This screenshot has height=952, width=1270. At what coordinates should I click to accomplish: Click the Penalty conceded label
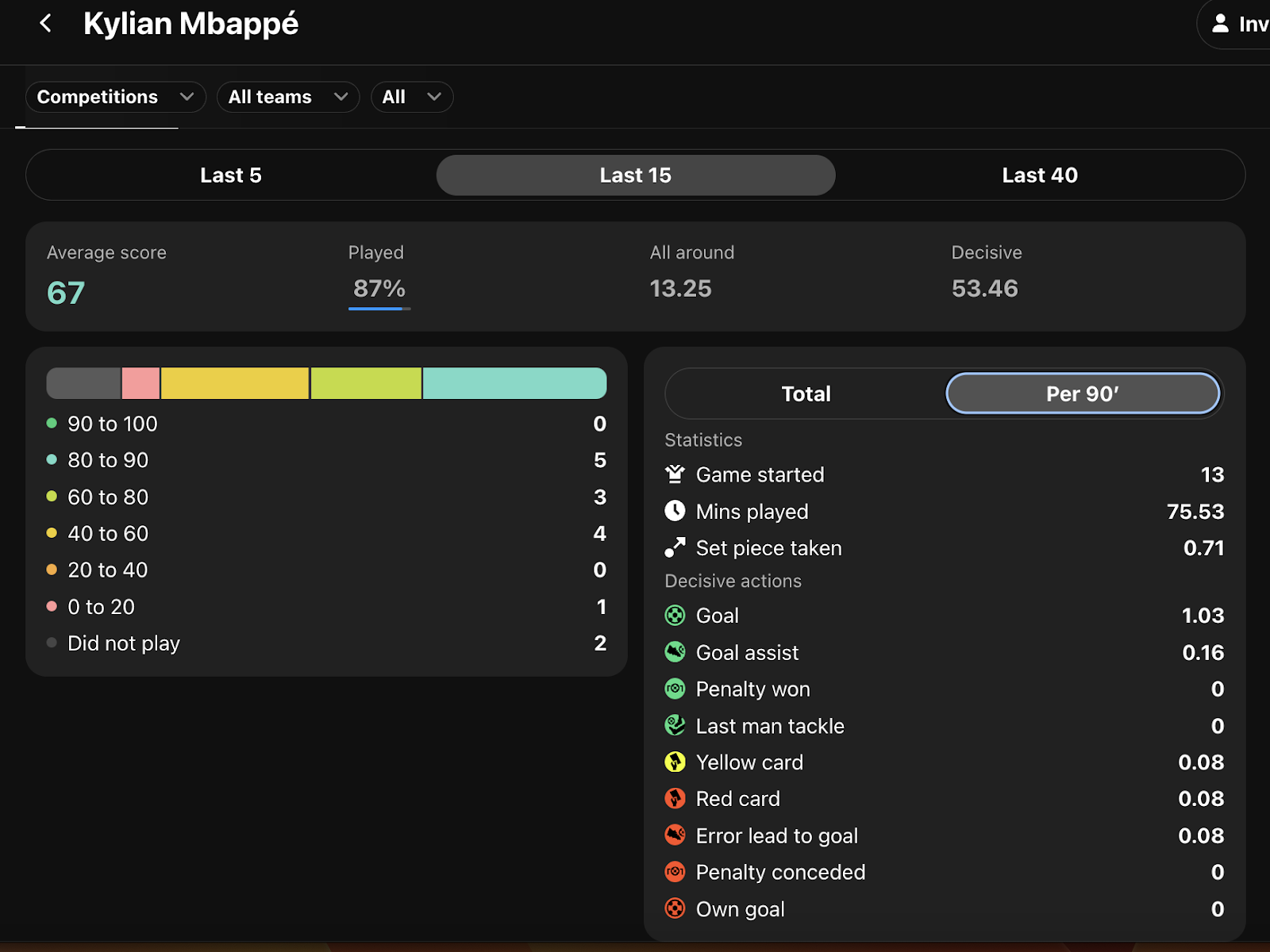(x=781, y=872)
